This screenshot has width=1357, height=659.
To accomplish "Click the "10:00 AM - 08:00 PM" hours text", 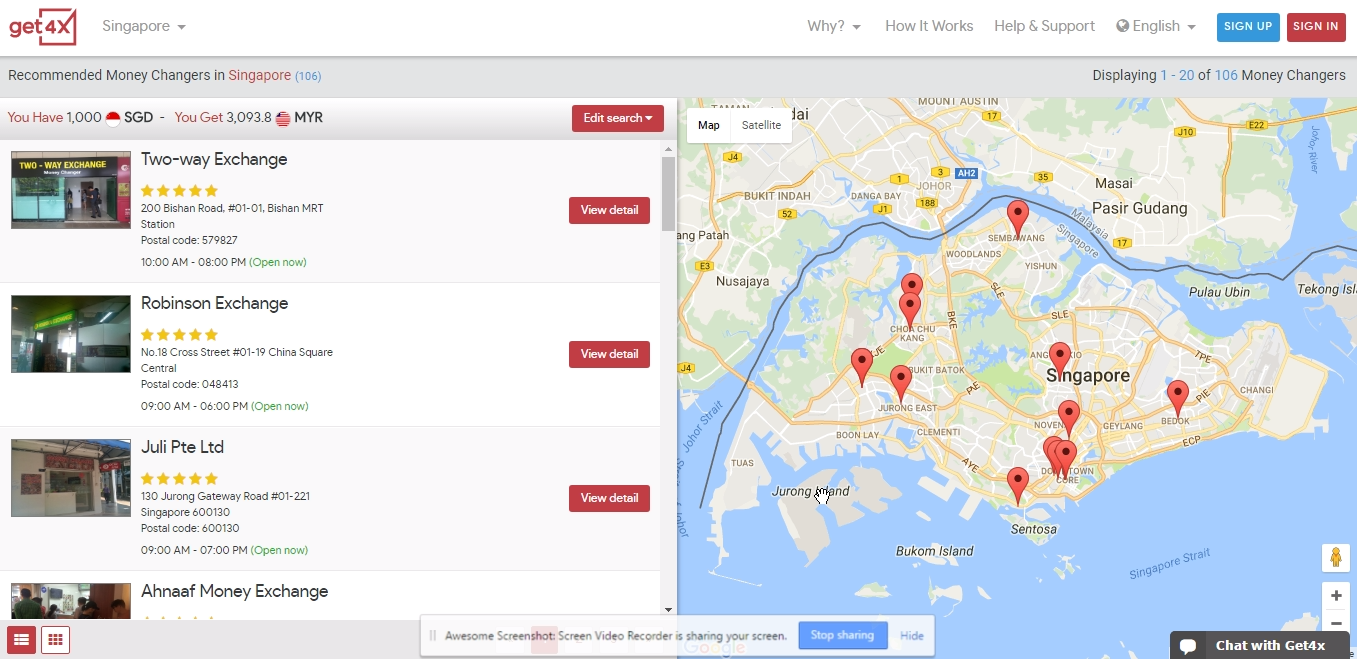I will [193, 263].
